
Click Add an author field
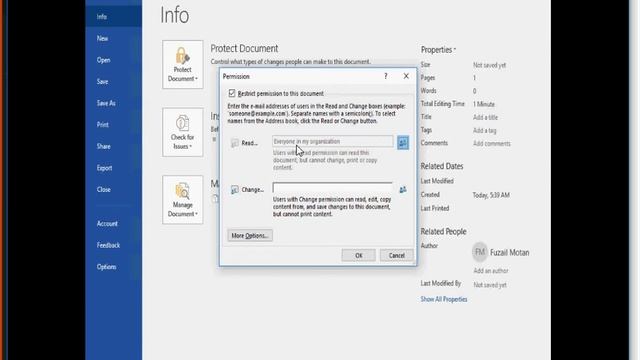[491, 271]
